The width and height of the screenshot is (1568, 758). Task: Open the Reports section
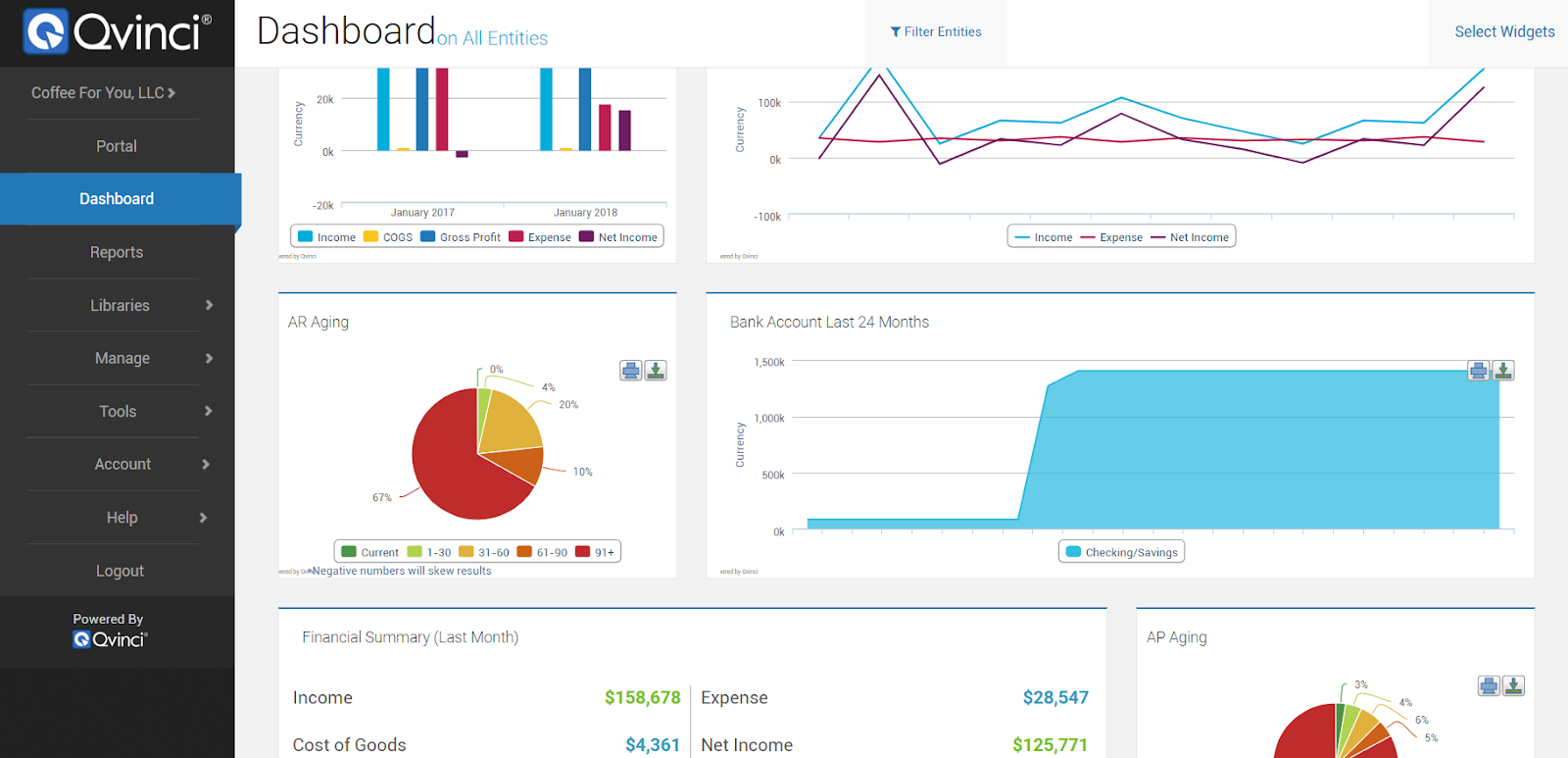pyautogui.click(x=117, y=252)
